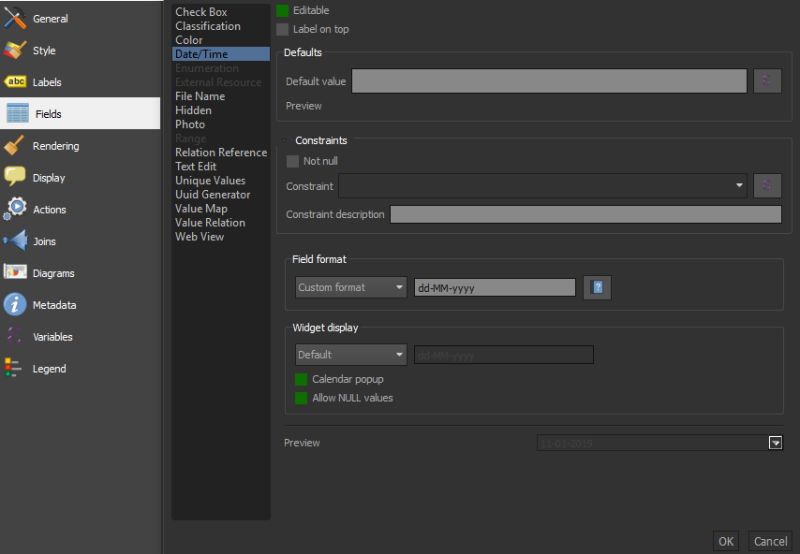Click the abc Labels icon
The height and width of the screenshot is (554, 800).
pyautogui.click(x=15, y=82)
